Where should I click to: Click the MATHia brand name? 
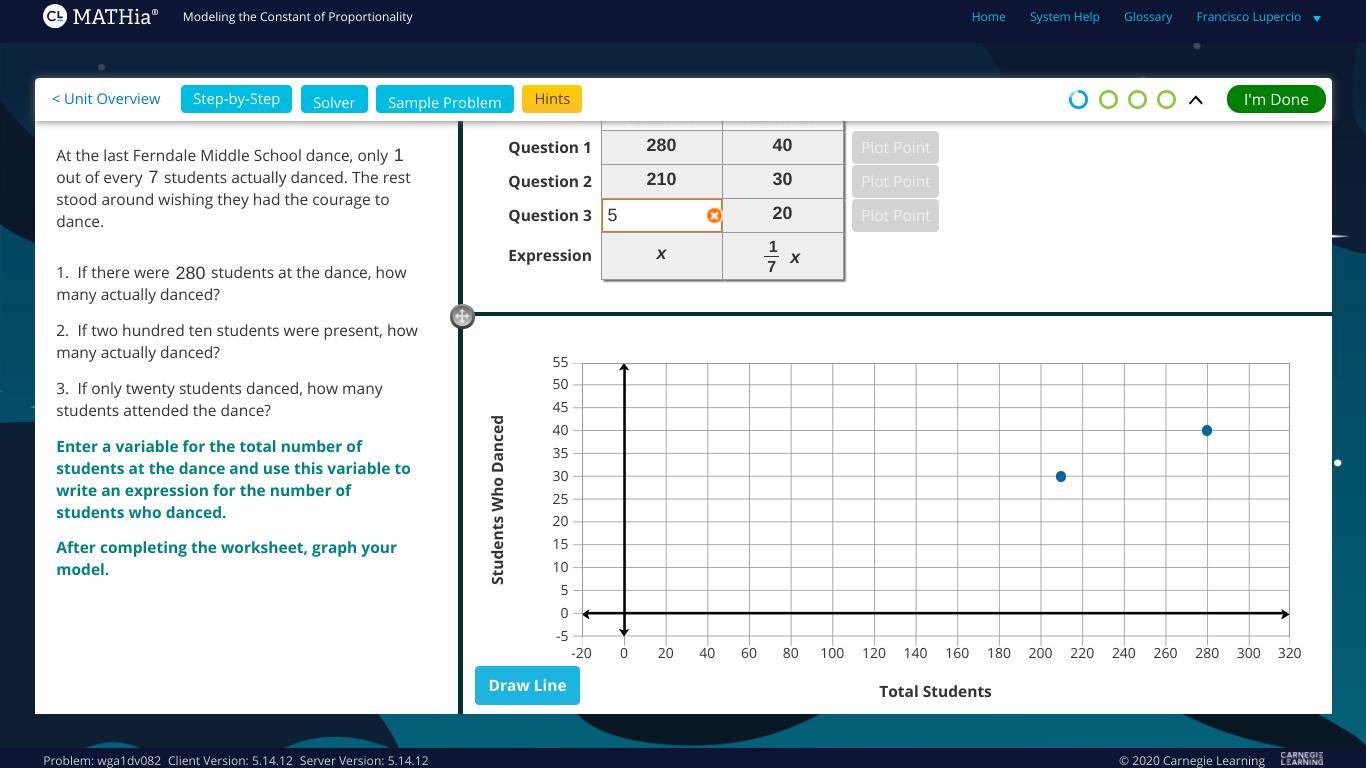tap(116, 17)
